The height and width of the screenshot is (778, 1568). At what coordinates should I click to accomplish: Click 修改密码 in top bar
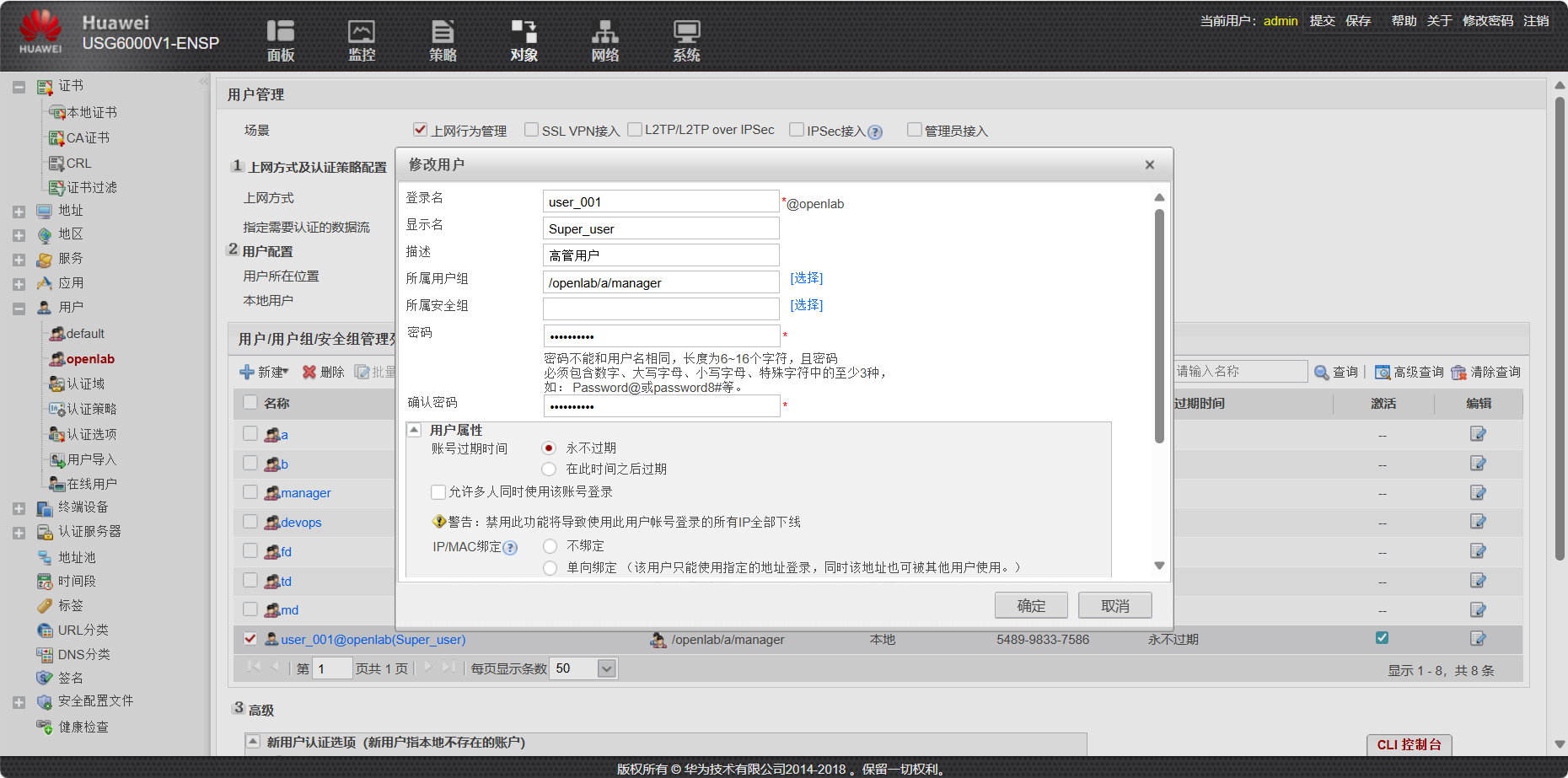(x=1488, y=20)
